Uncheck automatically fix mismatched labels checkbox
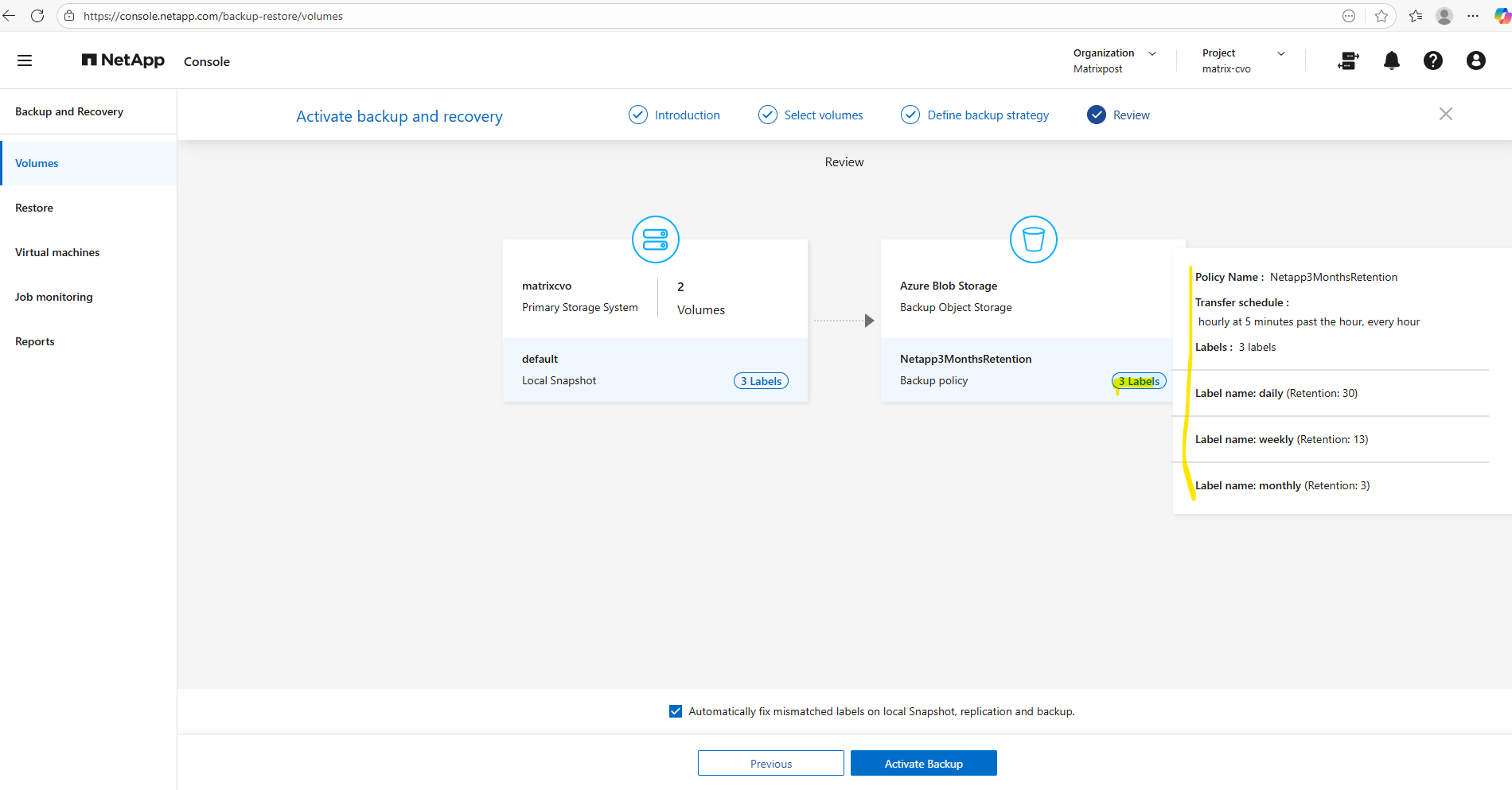 click(676, 711)
